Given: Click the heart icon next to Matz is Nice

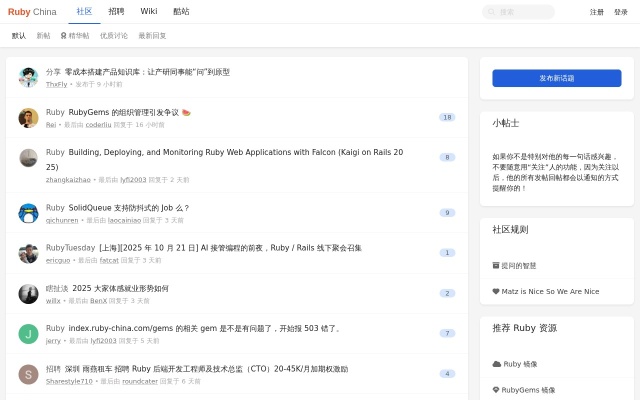Looking at the screenshot, I should pyautogui.click(x=496, y=292).
